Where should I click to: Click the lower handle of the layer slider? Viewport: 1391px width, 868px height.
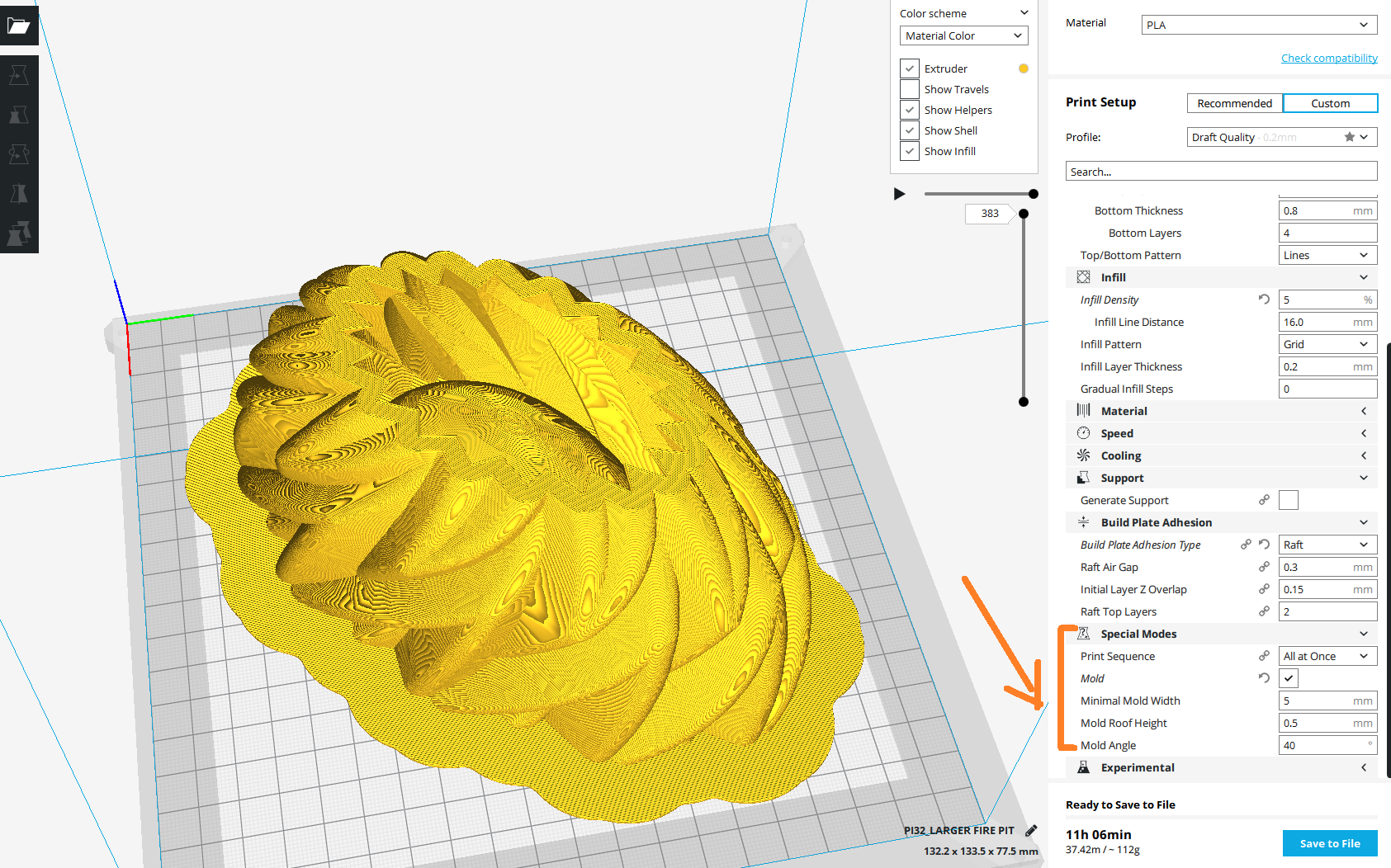[x=1024, y=402]
